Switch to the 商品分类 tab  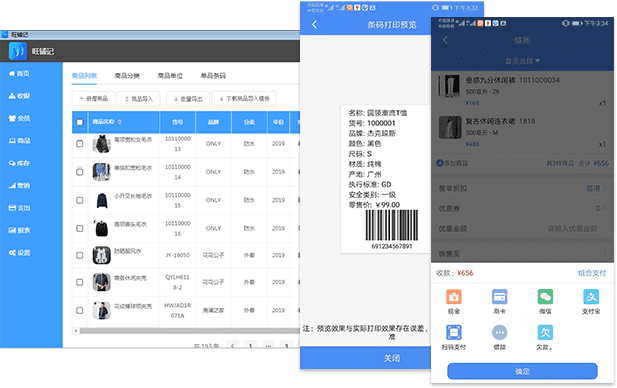127,76
